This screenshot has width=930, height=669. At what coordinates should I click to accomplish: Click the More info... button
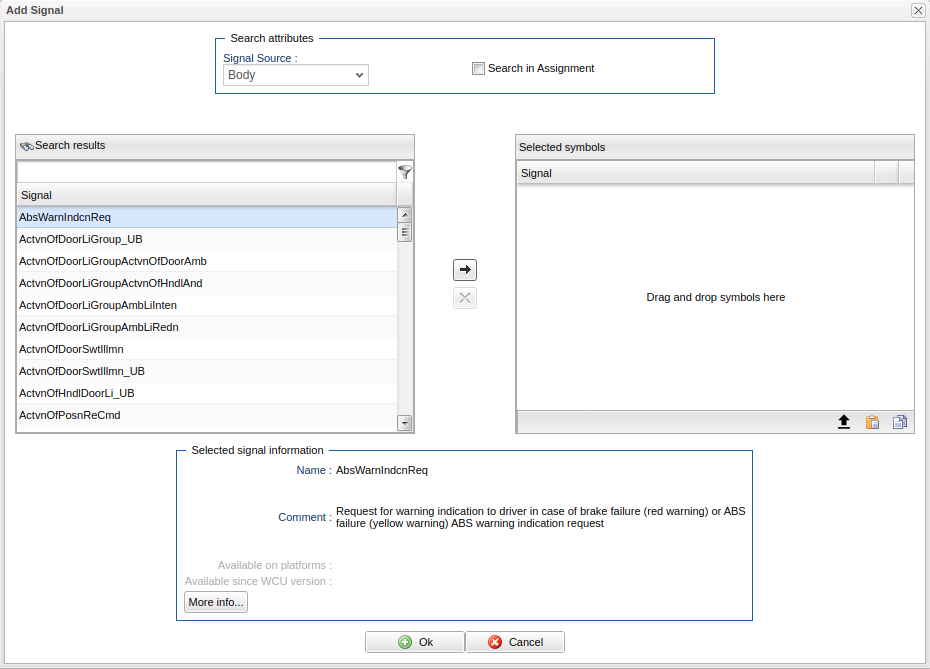pos(215,602)
